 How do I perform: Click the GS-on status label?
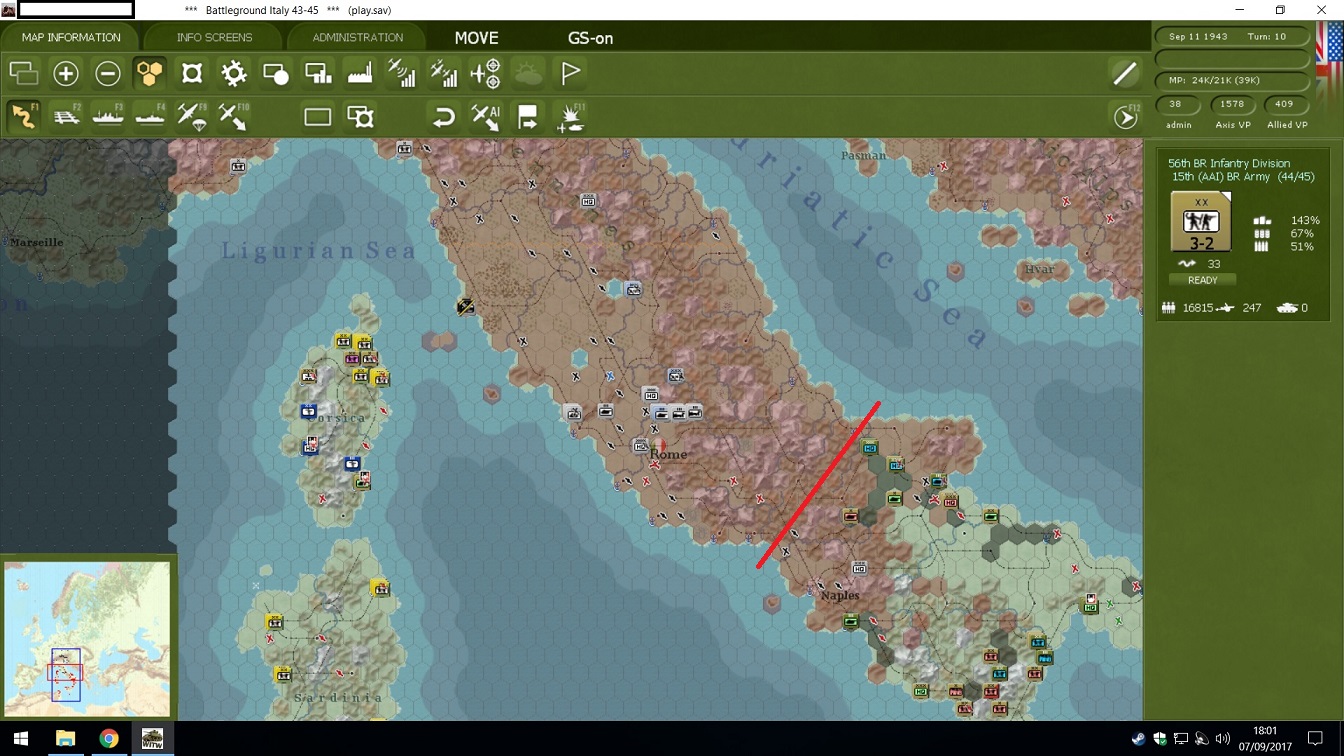pyautogui.click(x=590, y=38)
